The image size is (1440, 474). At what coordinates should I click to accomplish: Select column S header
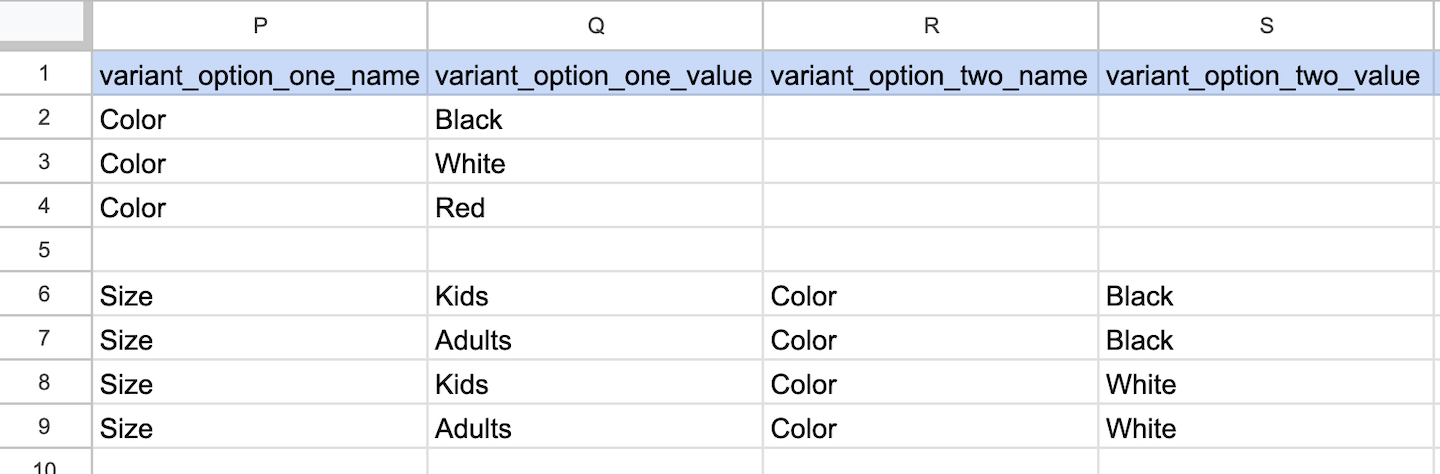tap(1266, 26)
